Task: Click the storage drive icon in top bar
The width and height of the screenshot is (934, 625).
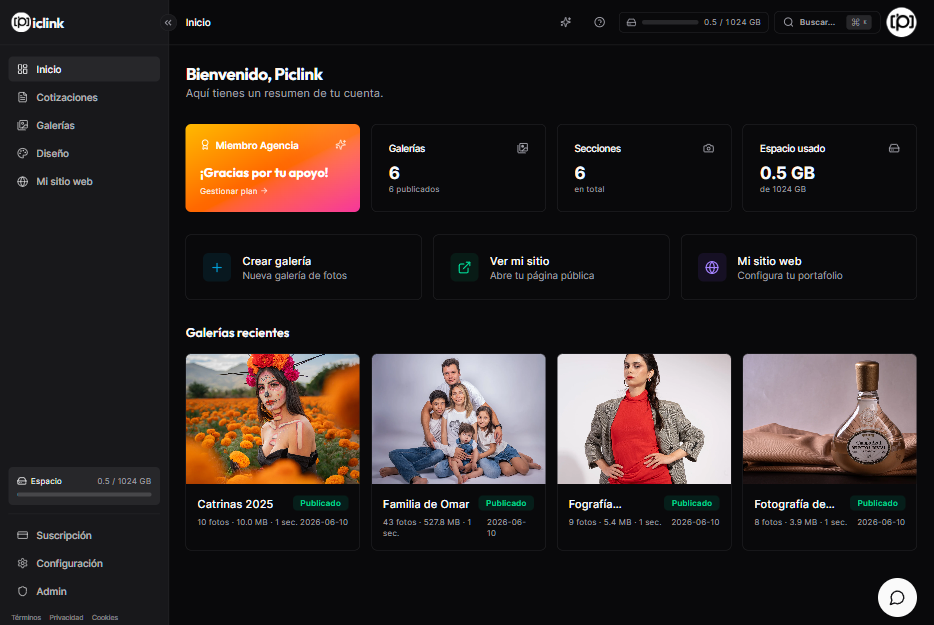Action: [631, 22]
